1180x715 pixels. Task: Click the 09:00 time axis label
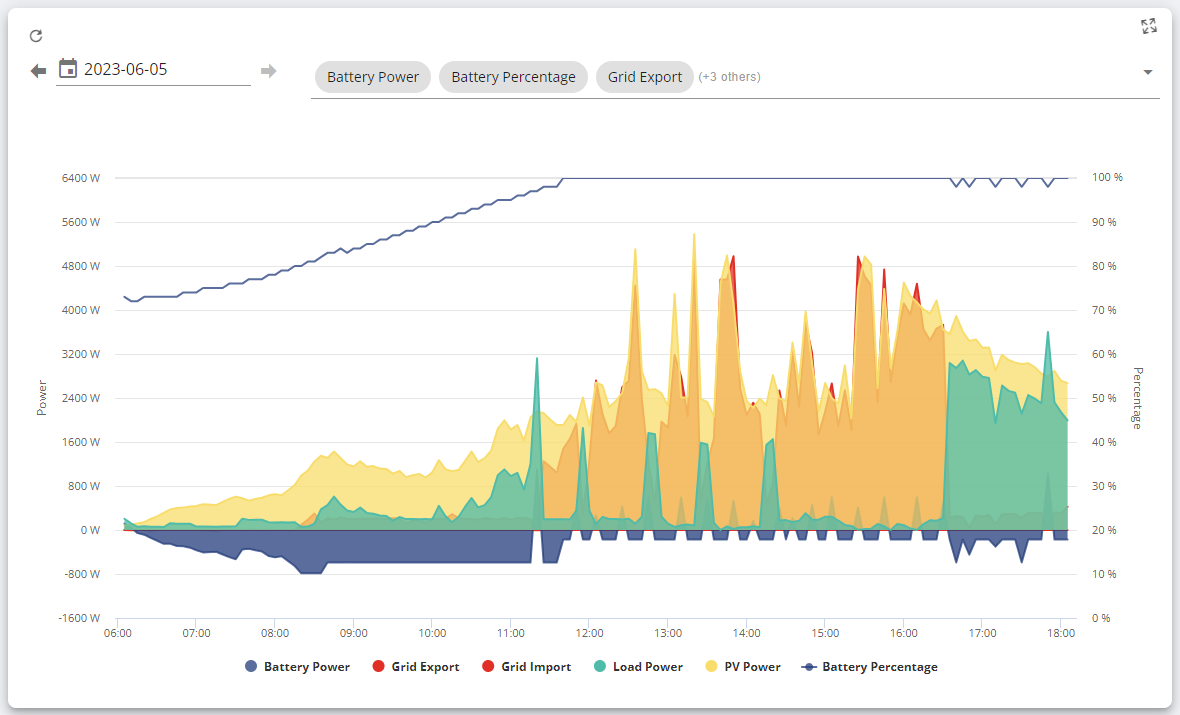coord(354,633)
